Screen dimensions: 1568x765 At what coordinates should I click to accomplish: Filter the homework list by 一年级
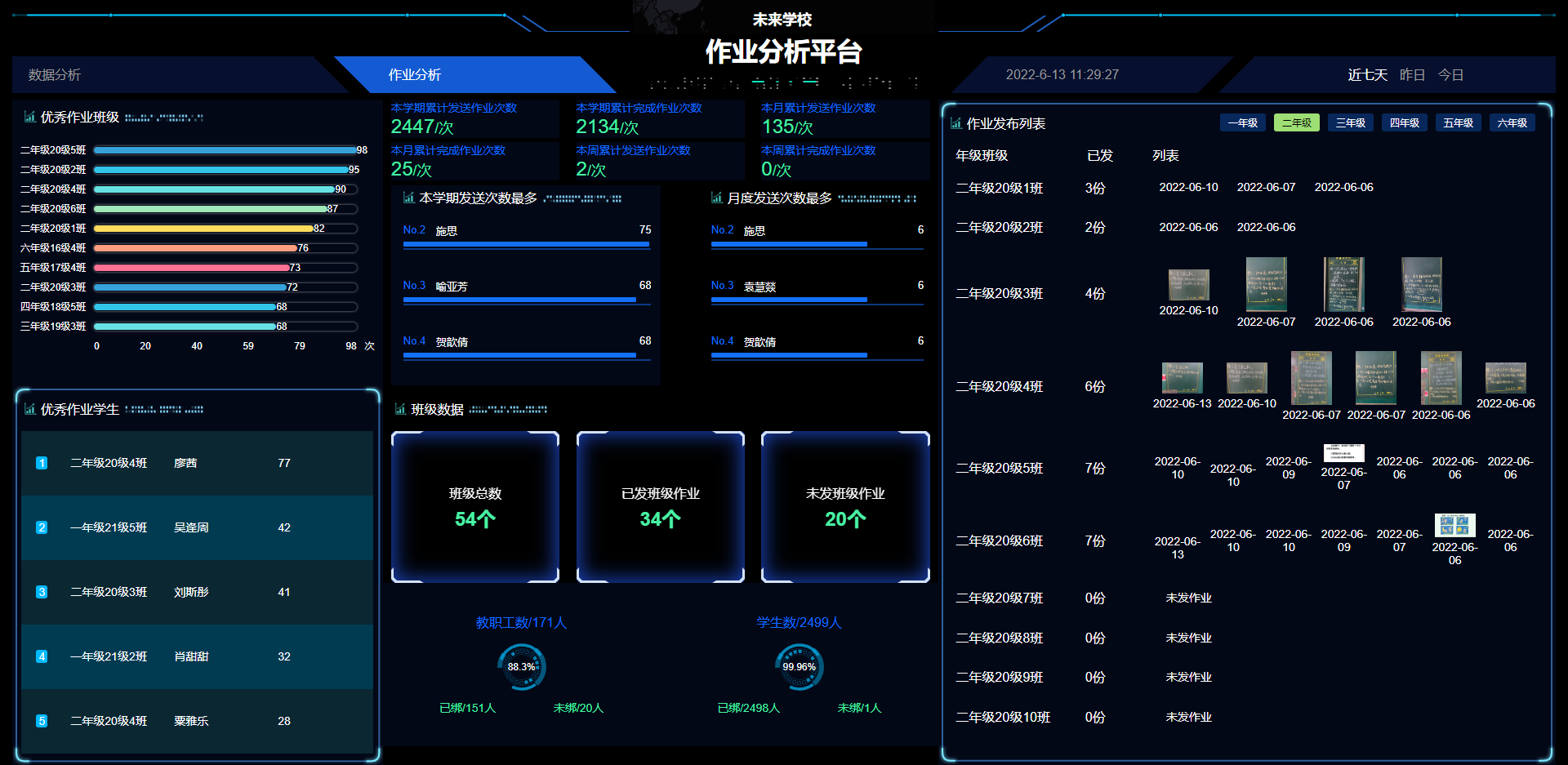point(1242,122)
